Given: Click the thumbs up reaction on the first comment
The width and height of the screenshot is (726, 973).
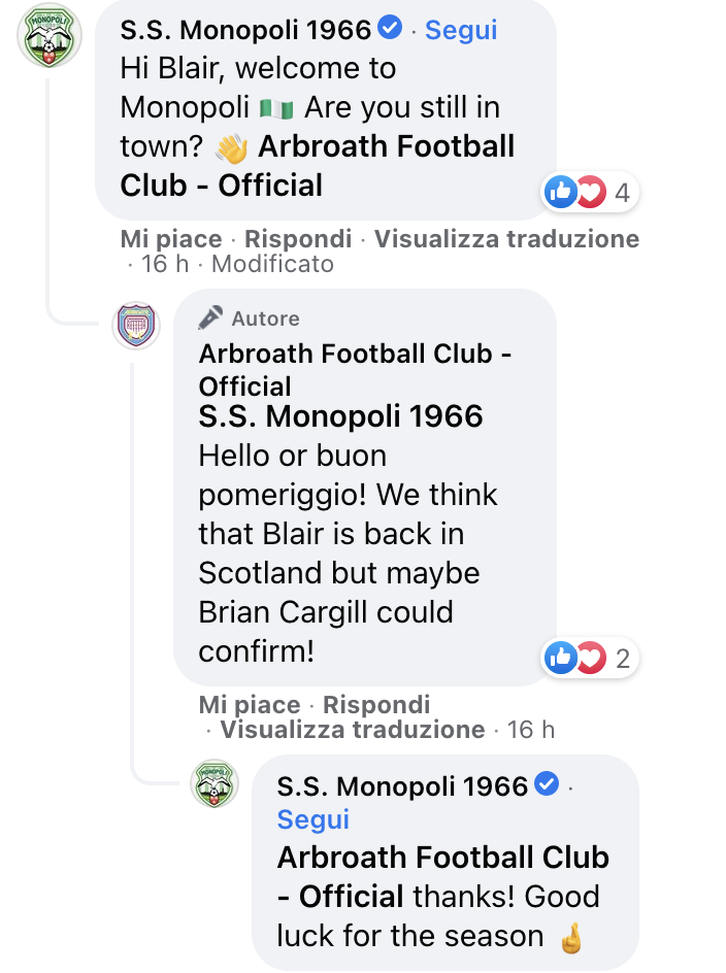Looking at the screenshot, I should (x=561, y=192).
